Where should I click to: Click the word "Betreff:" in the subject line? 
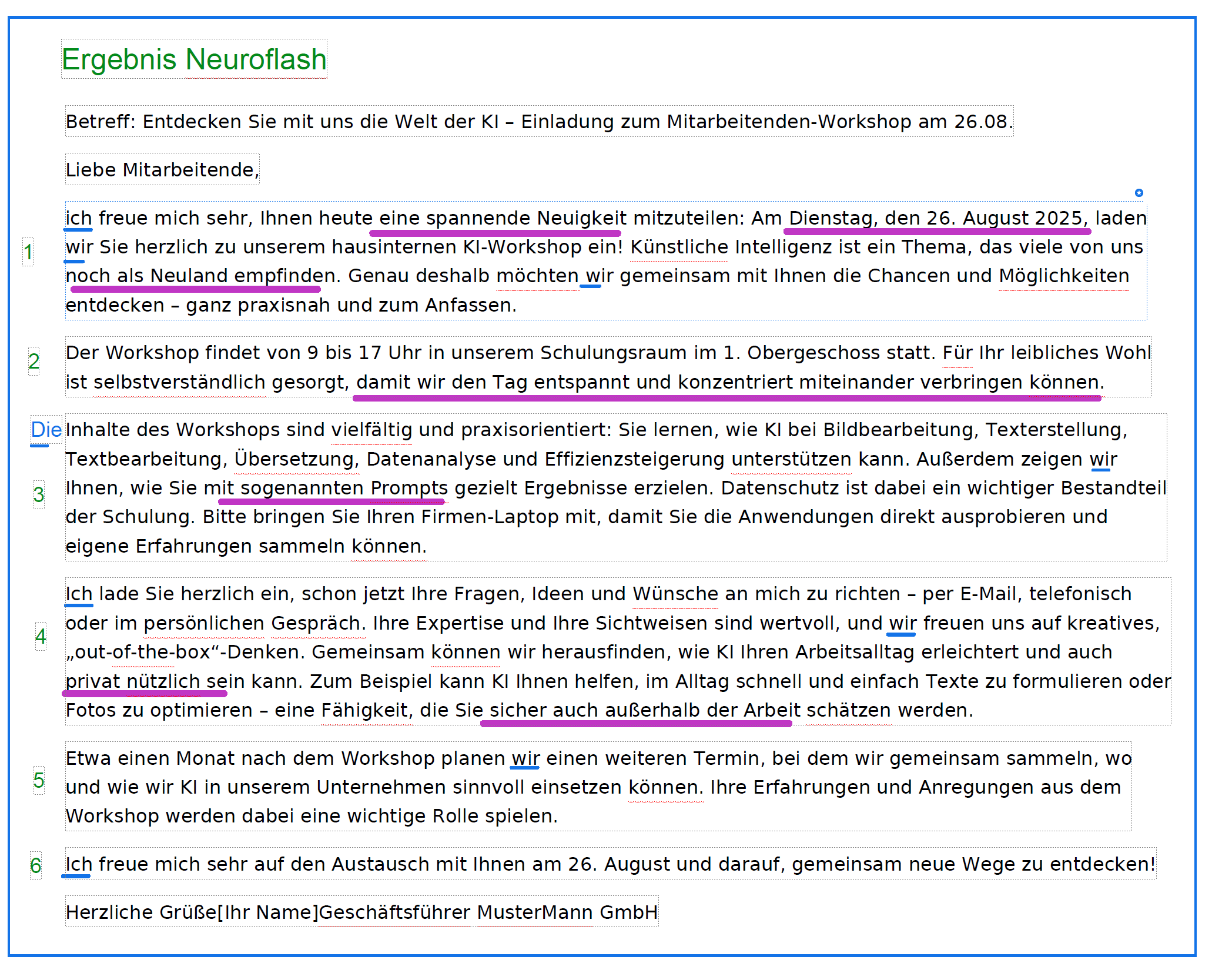(101, 122)
